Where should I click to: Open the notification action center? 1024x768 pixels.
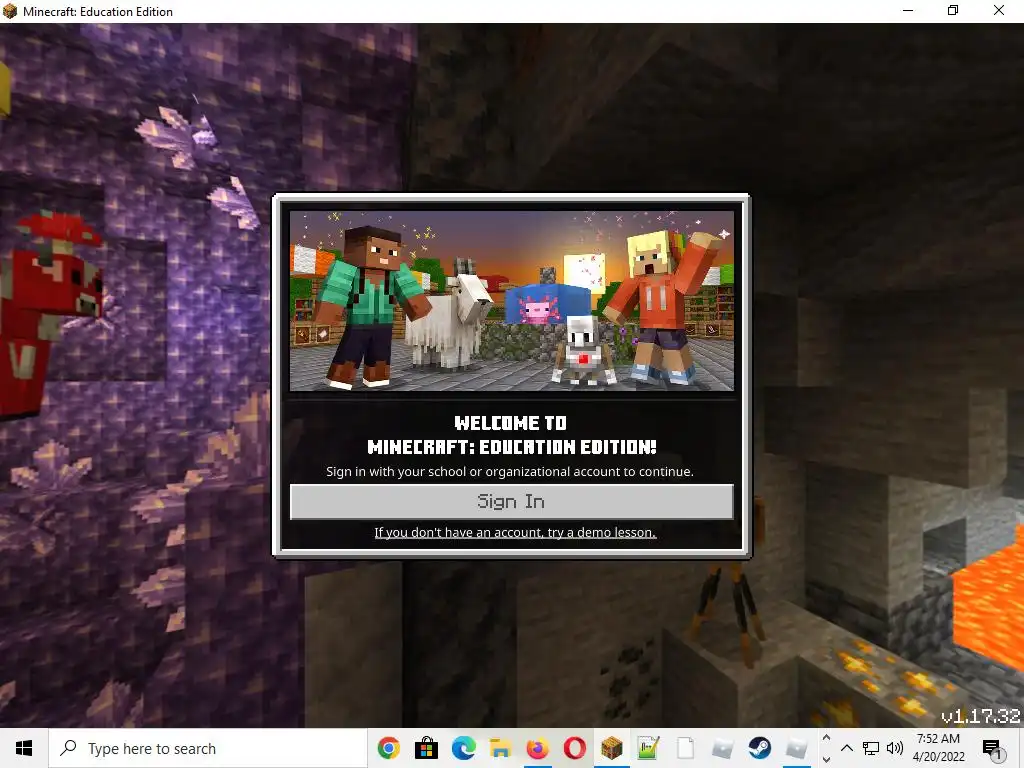992,748
